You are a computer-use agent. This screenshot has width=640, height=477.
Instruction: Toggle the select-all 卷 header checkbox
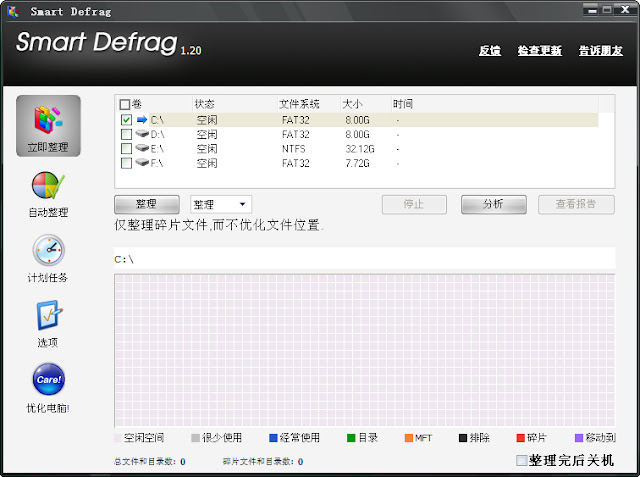point(125,104)
